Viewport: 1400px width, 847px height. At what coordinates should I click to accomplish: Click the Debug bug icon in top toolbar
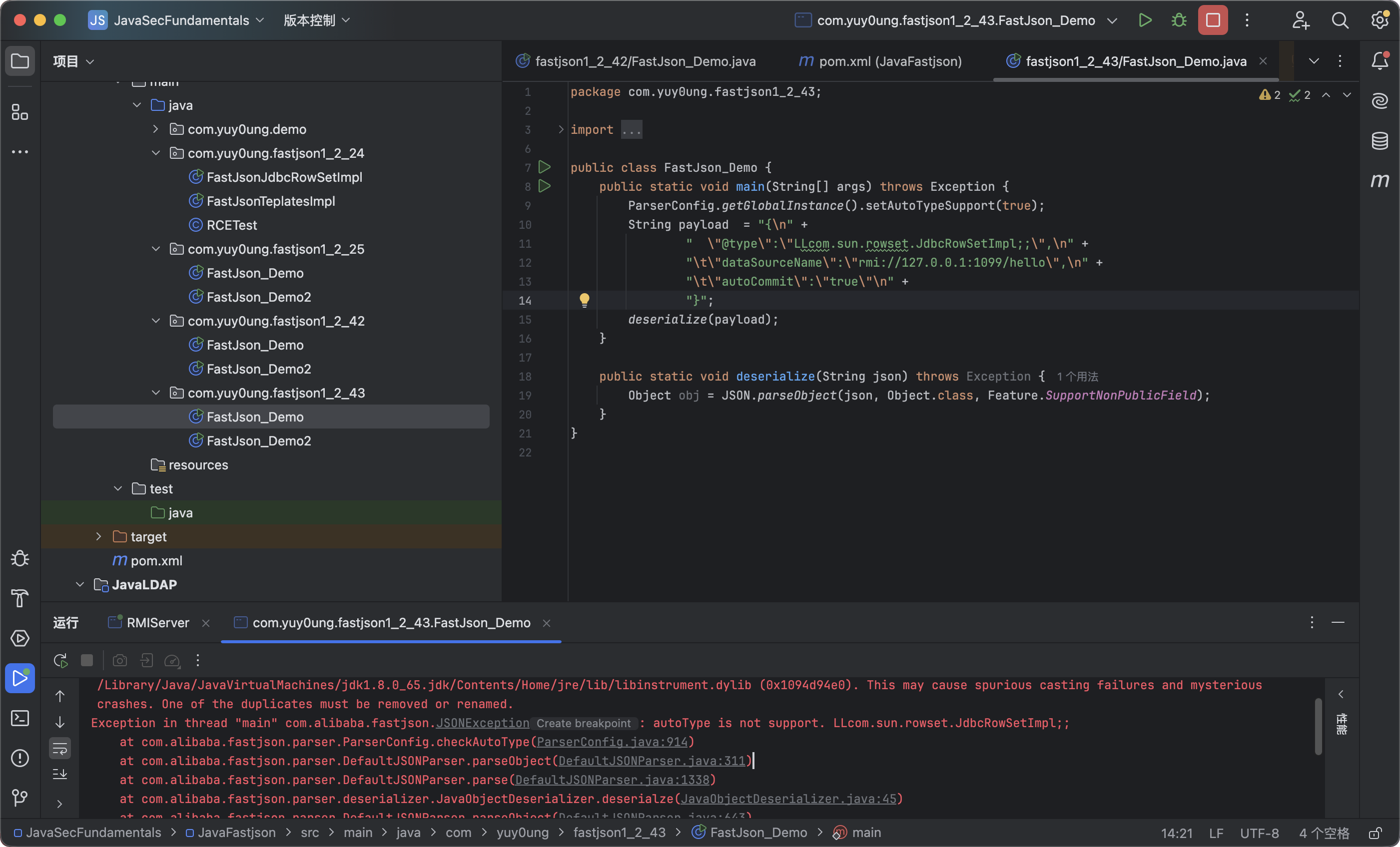click(1179, 20)
